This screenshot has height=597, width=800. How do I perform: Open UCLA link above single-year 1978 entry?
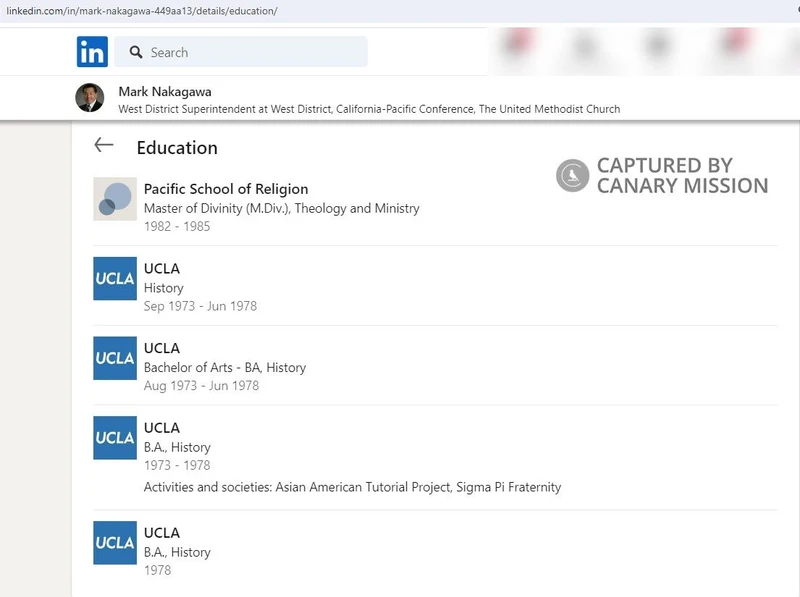coord(162,533)
